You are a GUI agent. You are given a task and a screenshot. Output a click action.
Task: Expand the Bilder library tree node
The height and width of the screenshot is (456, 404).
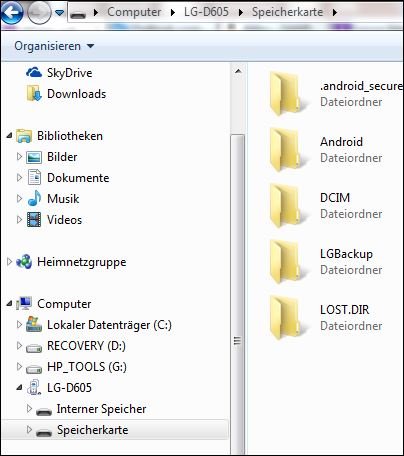[19, 157]
